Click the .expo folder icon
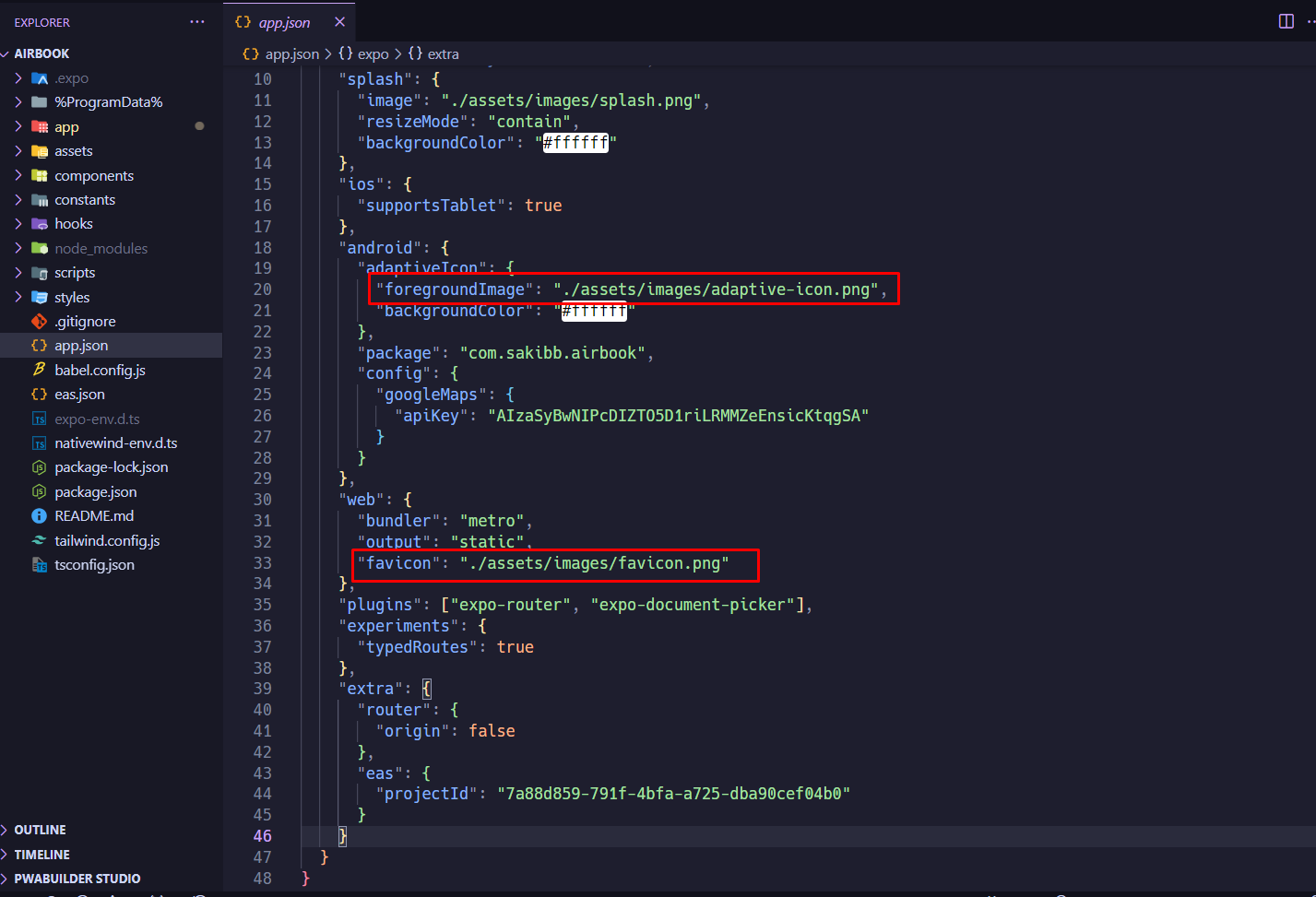The width and height of the screenshot is (1316, 897). 40,78
